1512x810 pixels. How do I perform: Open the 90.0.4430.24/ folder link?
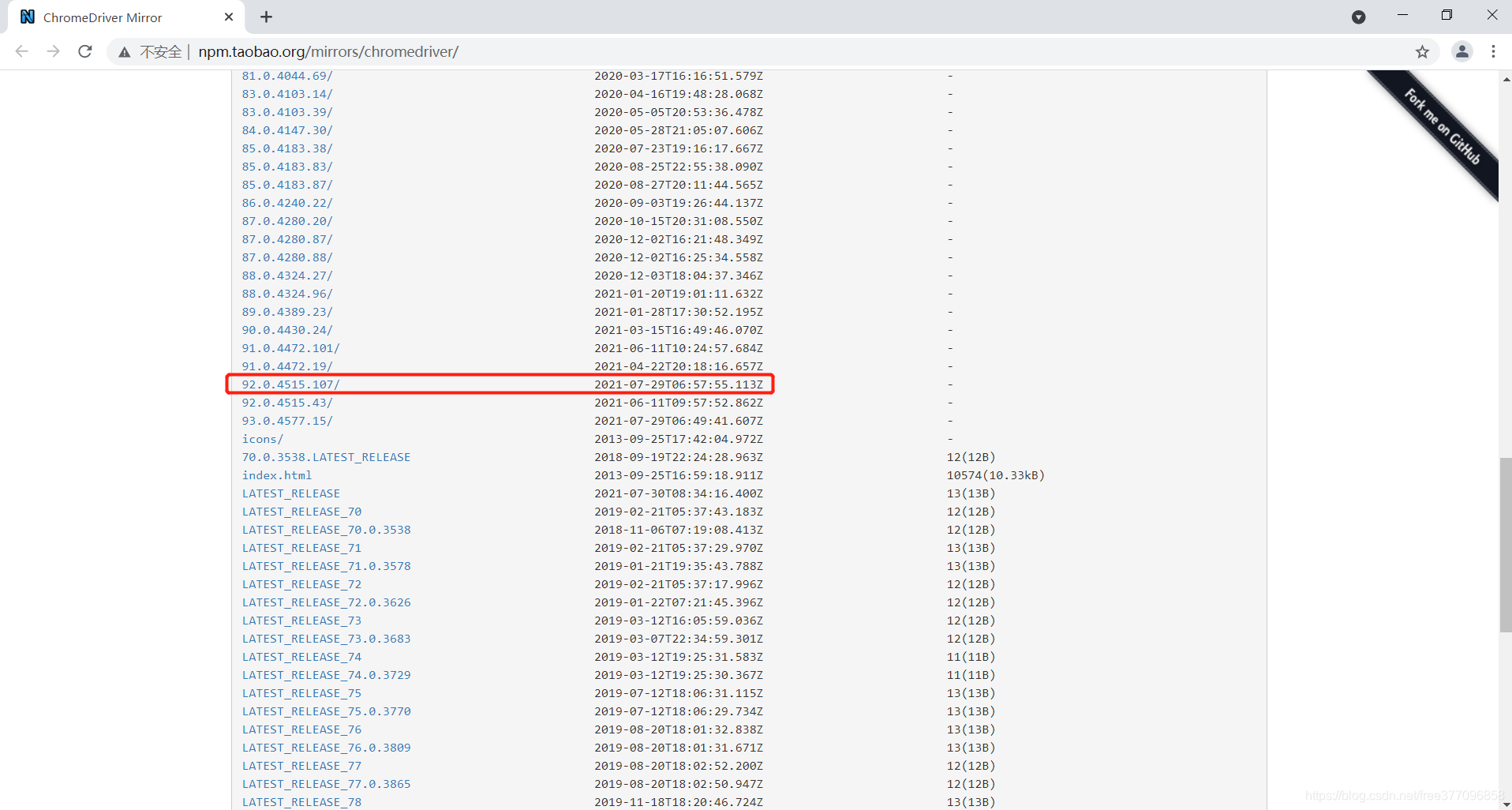[x=287, y=330]
